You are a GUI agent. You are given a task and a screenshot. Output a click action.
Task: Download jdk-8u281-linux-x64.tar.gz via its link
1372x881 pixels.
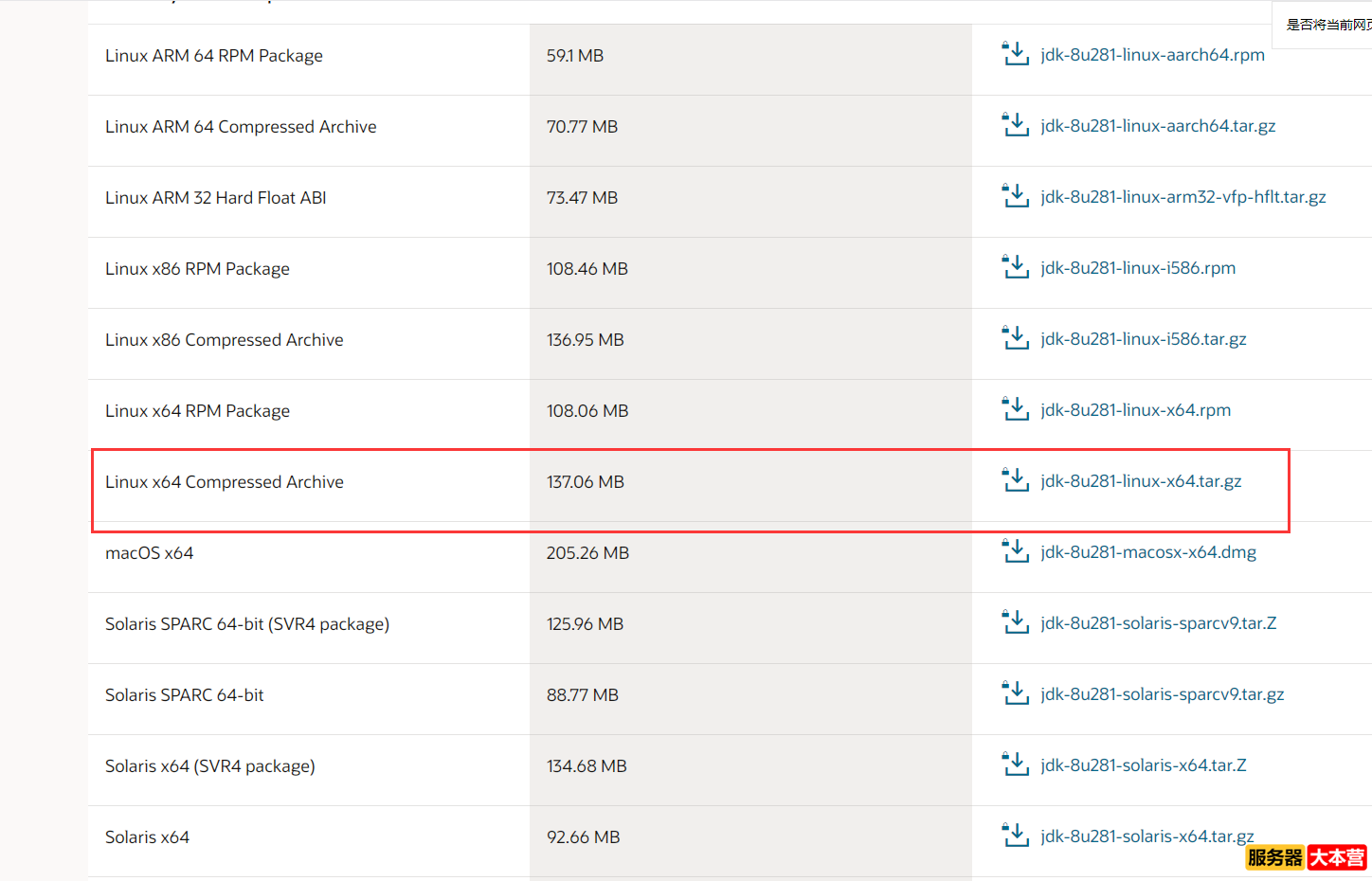point(1141,481)
